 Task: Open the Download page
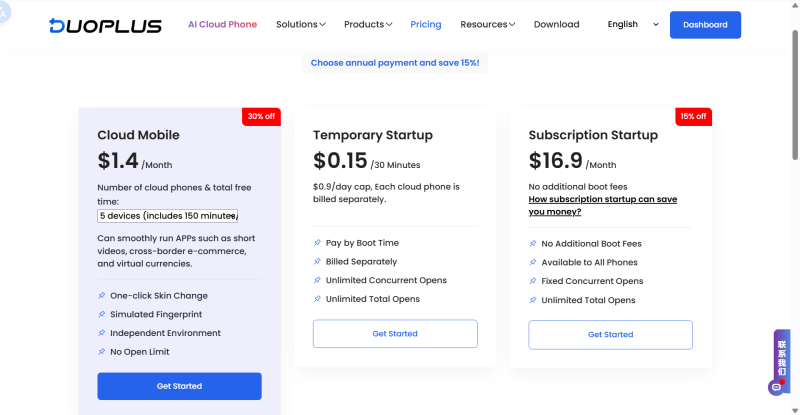[557, 25]
